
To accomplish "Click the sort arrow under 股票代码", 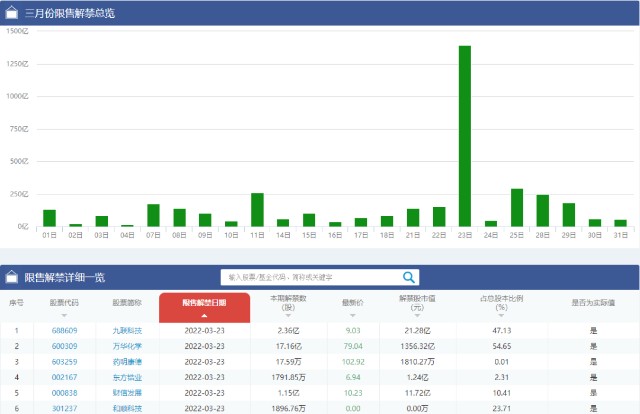I will [x=64, y=316].
